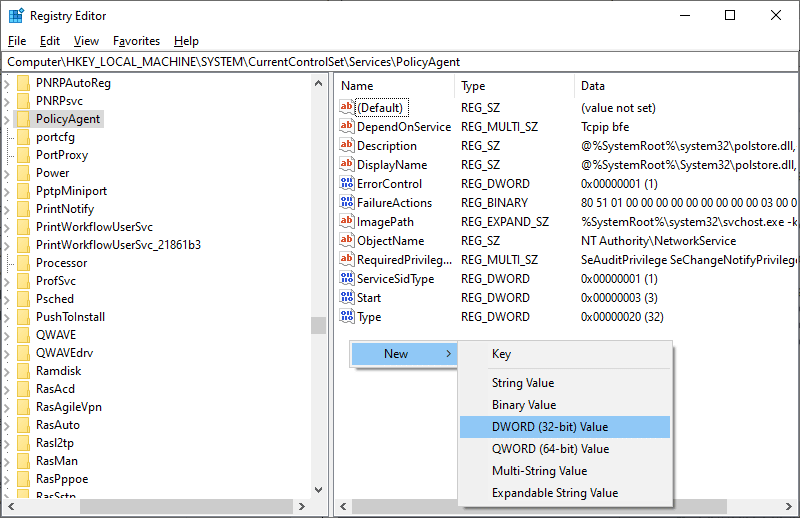Click the PortProxy folder icon
The height and width of the screenshot is (518, 800).
23,155
